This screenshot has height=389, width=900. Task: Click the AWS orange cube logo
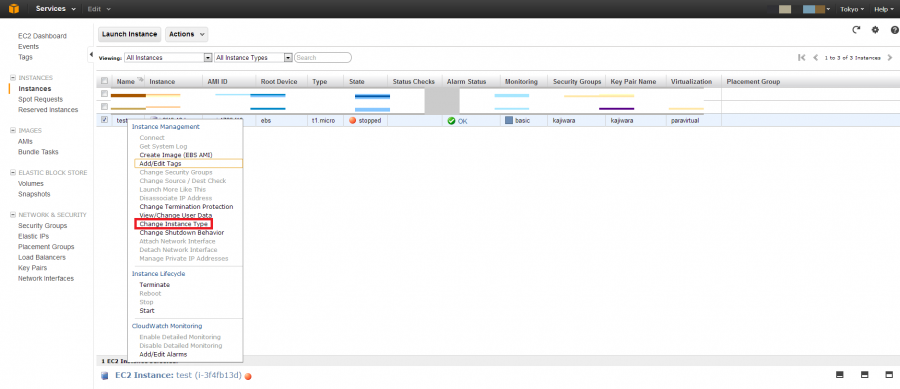click(14, 9)
